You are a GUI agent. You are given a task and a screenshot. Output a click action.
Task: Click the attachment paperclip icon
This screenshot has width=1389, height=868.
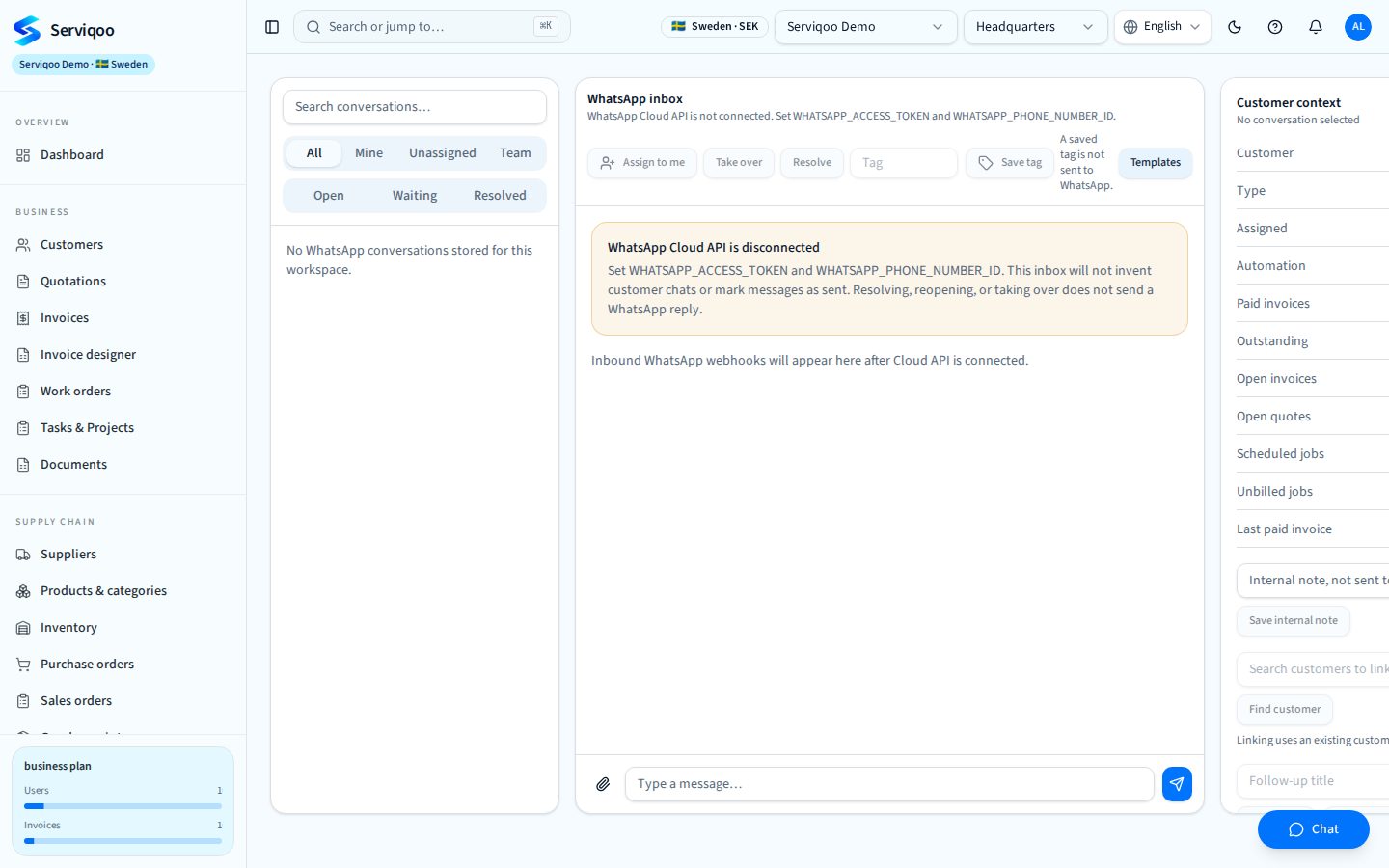tap(603, 784)
